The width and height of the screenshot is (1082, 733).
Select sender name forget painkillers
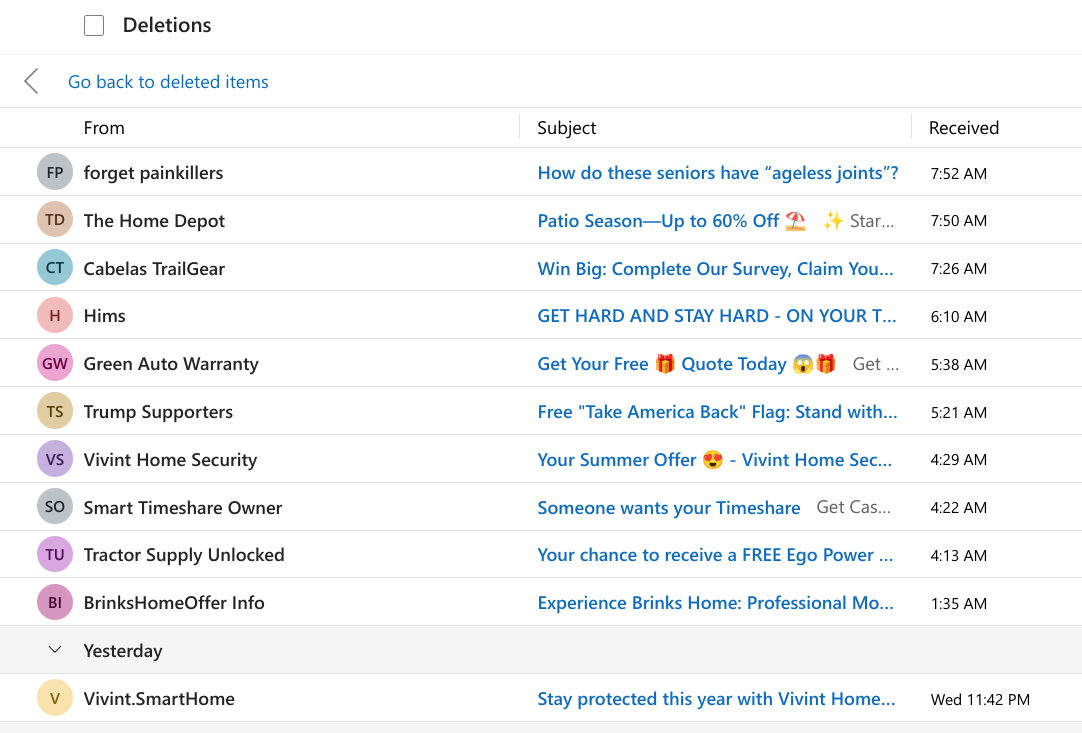pyautogui.click(x=153, y=173)
